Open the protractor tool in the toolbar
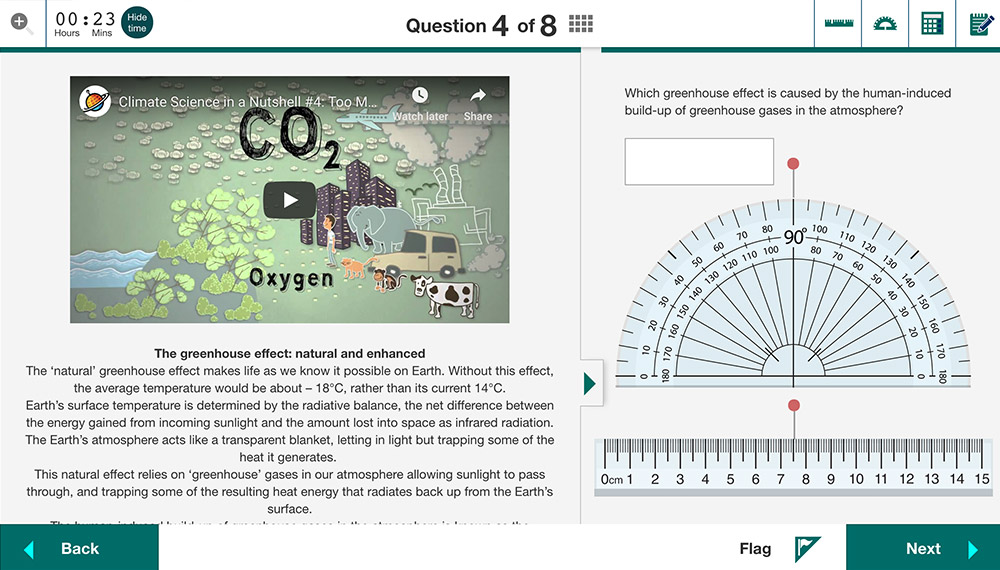This screenshot has width=1000, height=570. point(885,24)
